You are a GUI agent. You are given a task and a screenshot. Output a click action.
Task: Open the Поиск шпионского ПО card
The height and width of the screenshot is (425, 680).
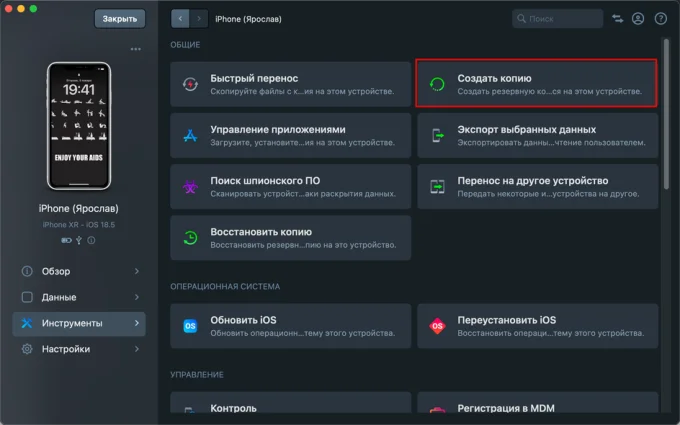pos(291,187)
